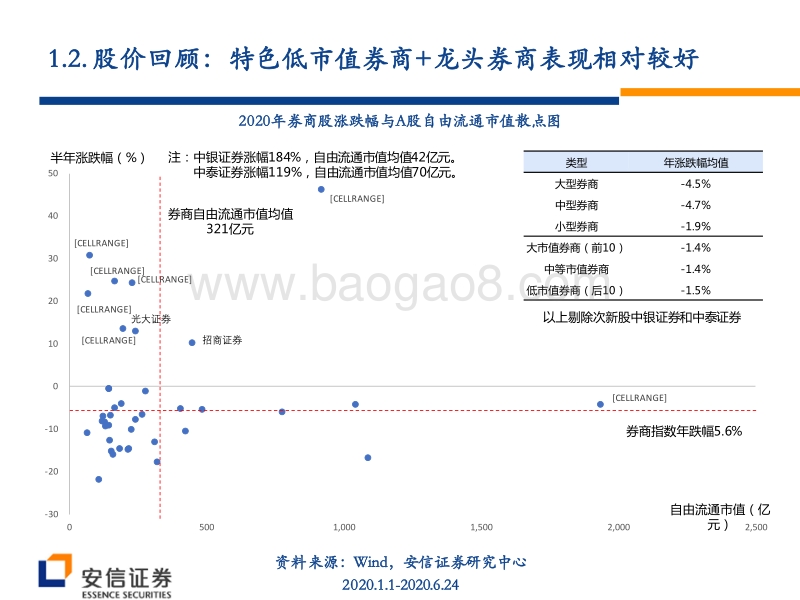Click the value -4.5% in the table
The image size is (800, 600).
[695, 184]
